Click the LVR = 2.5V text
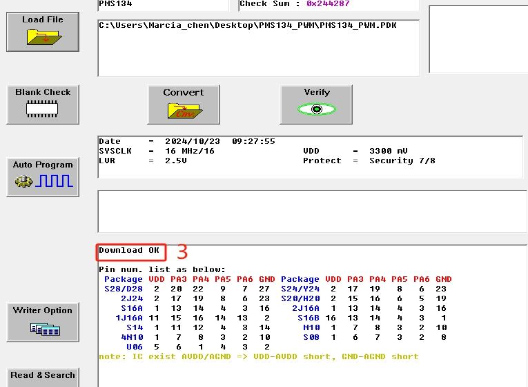 tap(143, 161)
